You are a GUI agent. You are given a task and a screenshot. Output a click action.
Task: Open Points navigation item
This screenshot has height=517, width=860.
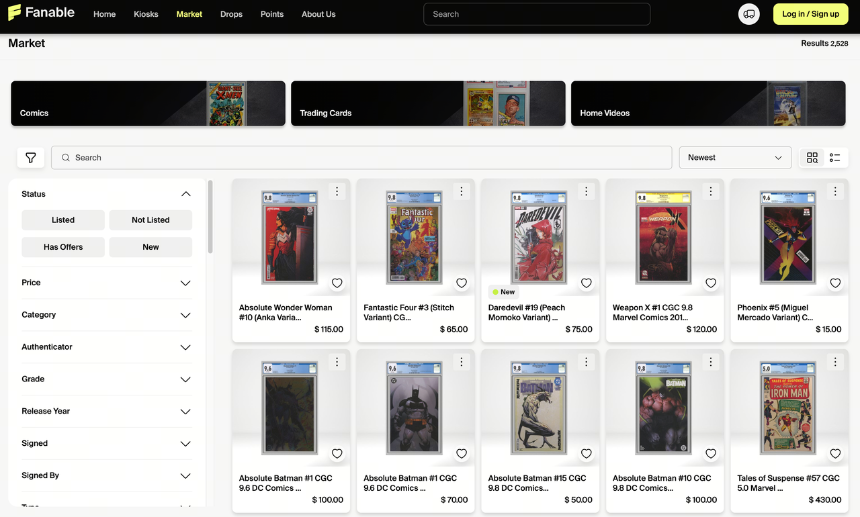tap(272, 14)
